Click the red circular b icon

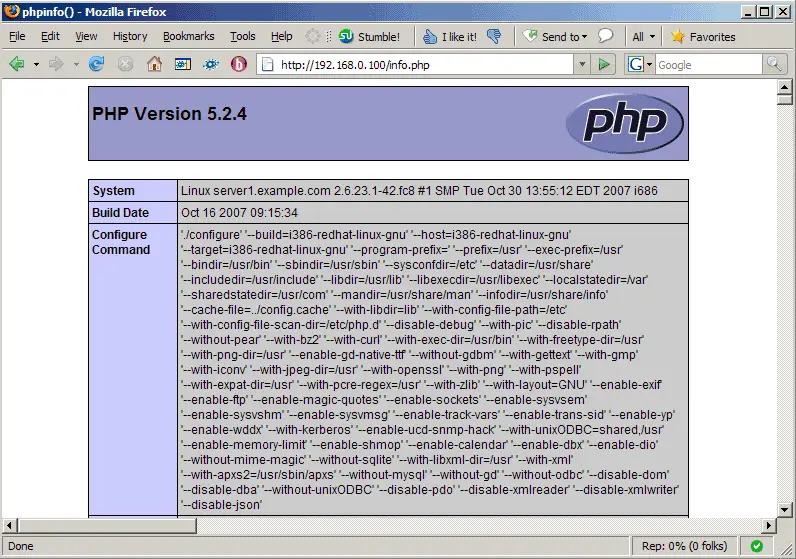239,64
